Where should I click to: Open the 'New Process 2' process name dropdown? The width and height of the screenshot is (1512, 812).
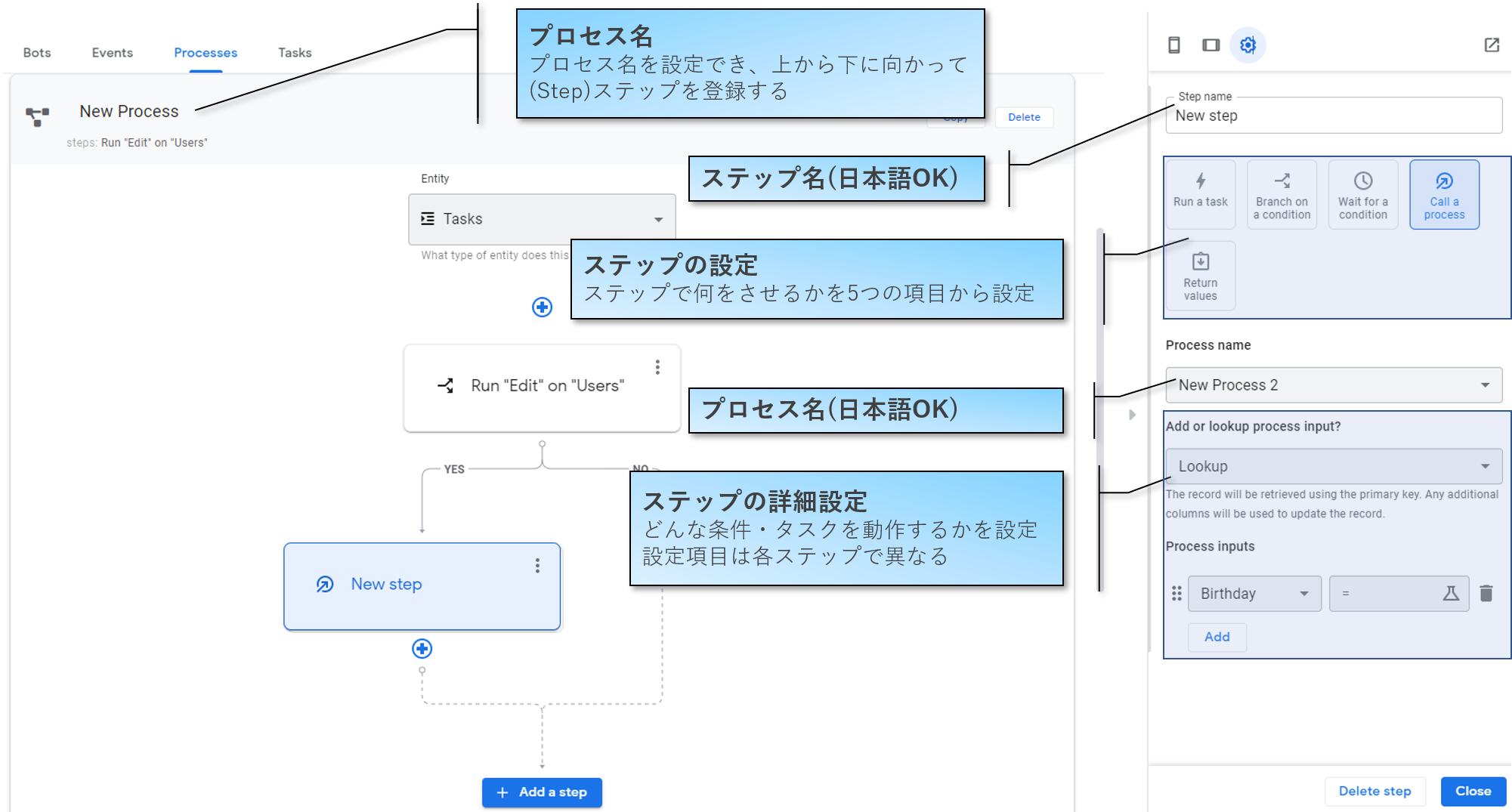[1333, 385]
